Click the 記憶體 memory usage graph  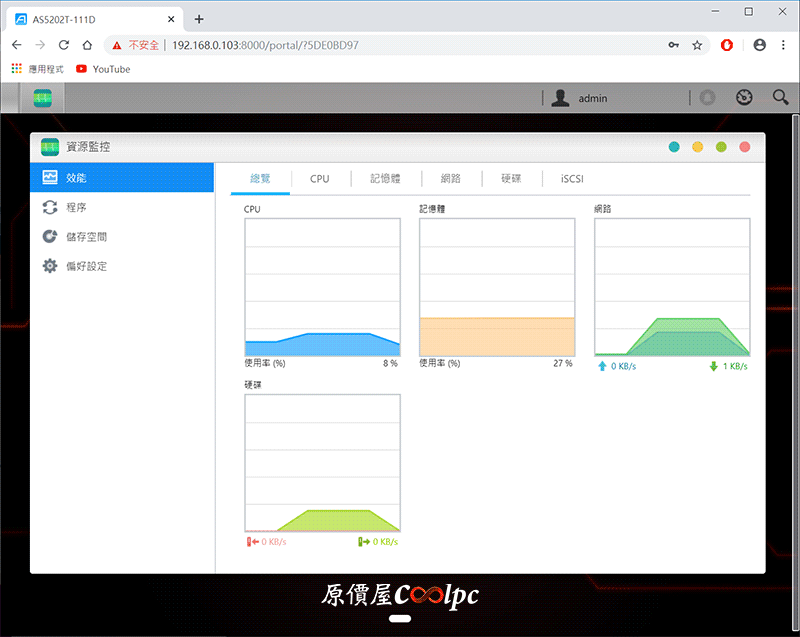point(497,287)
